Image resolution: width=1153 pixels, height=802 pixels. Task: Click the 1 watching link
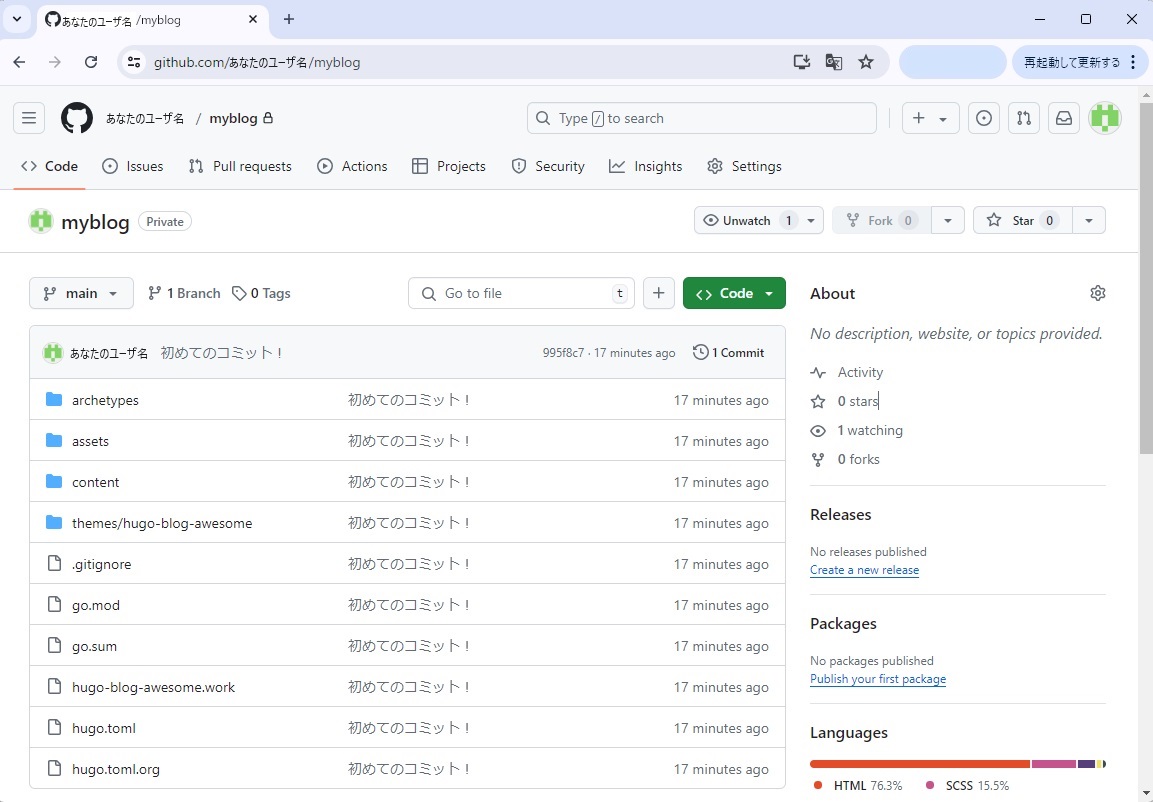(857, 431)
